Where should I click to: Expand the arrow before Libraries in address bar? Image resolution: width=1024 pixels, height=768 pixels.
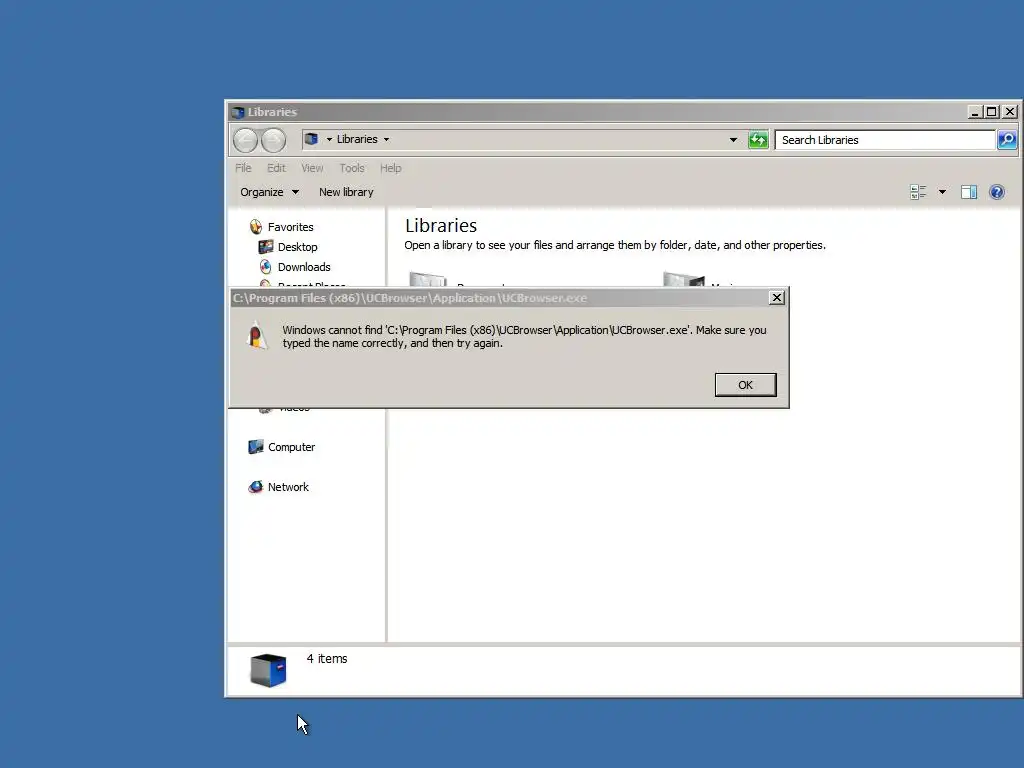pos(329,139)
